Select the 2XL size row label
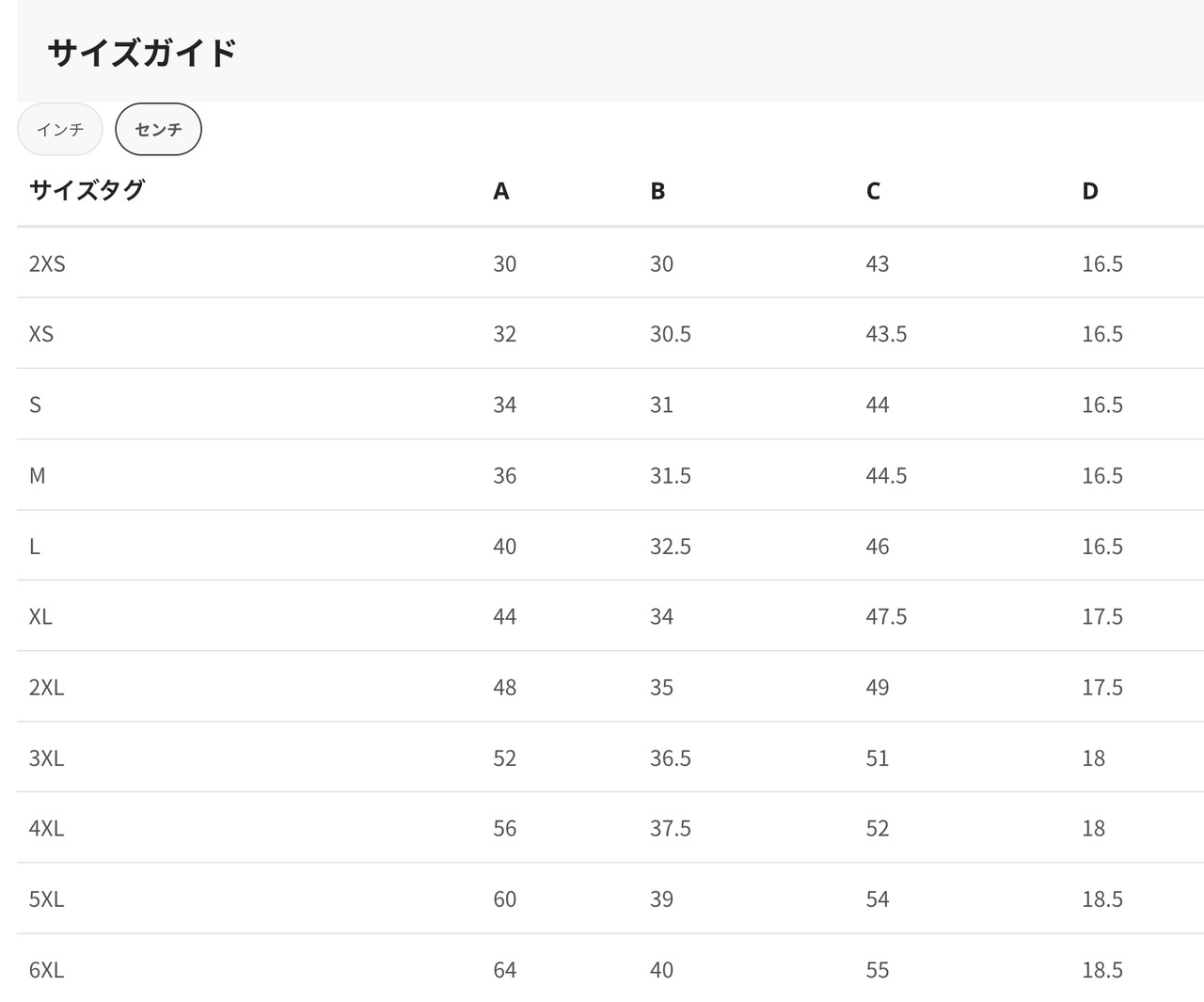The height and width of the screenshot is (1002, 1204). coord(47,687)
